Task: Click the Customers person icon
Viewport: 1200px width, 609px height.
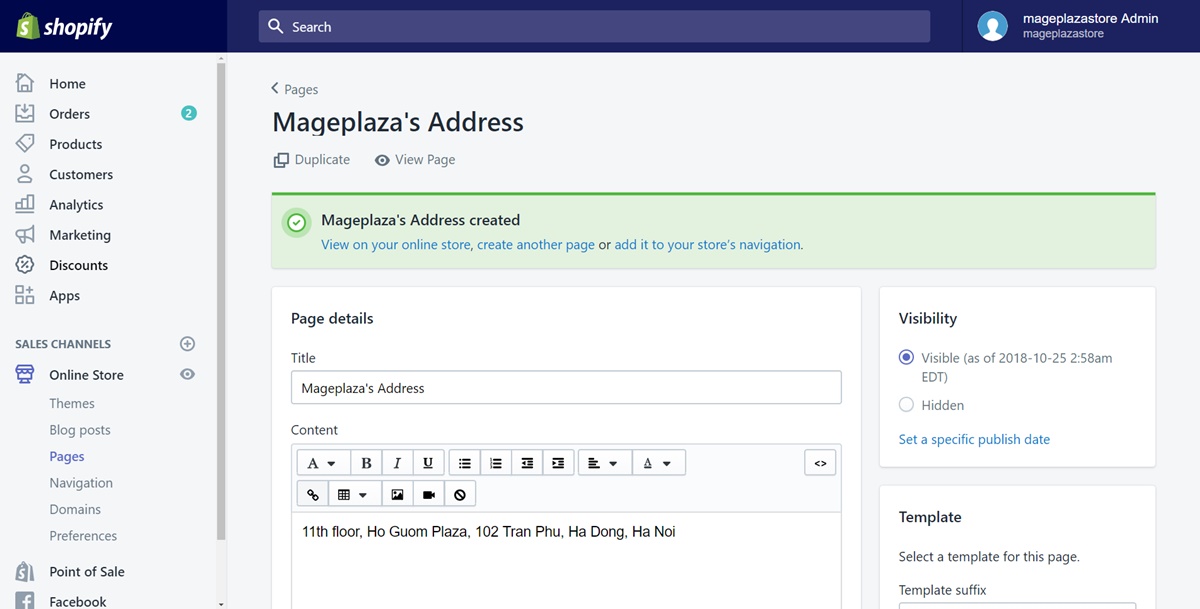Action: pos(25,174)
